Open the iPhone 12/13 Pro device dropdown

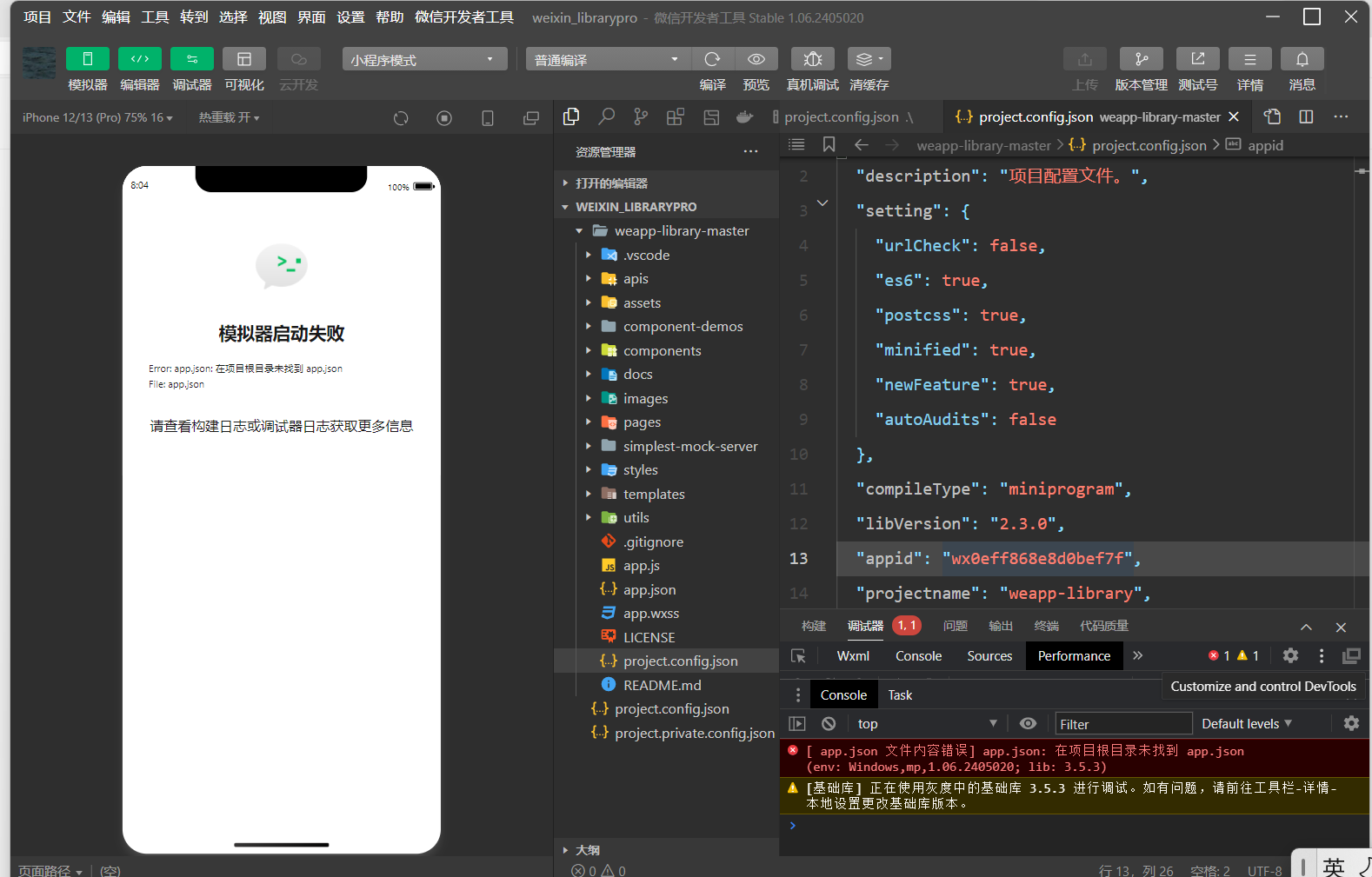point(97,117)
